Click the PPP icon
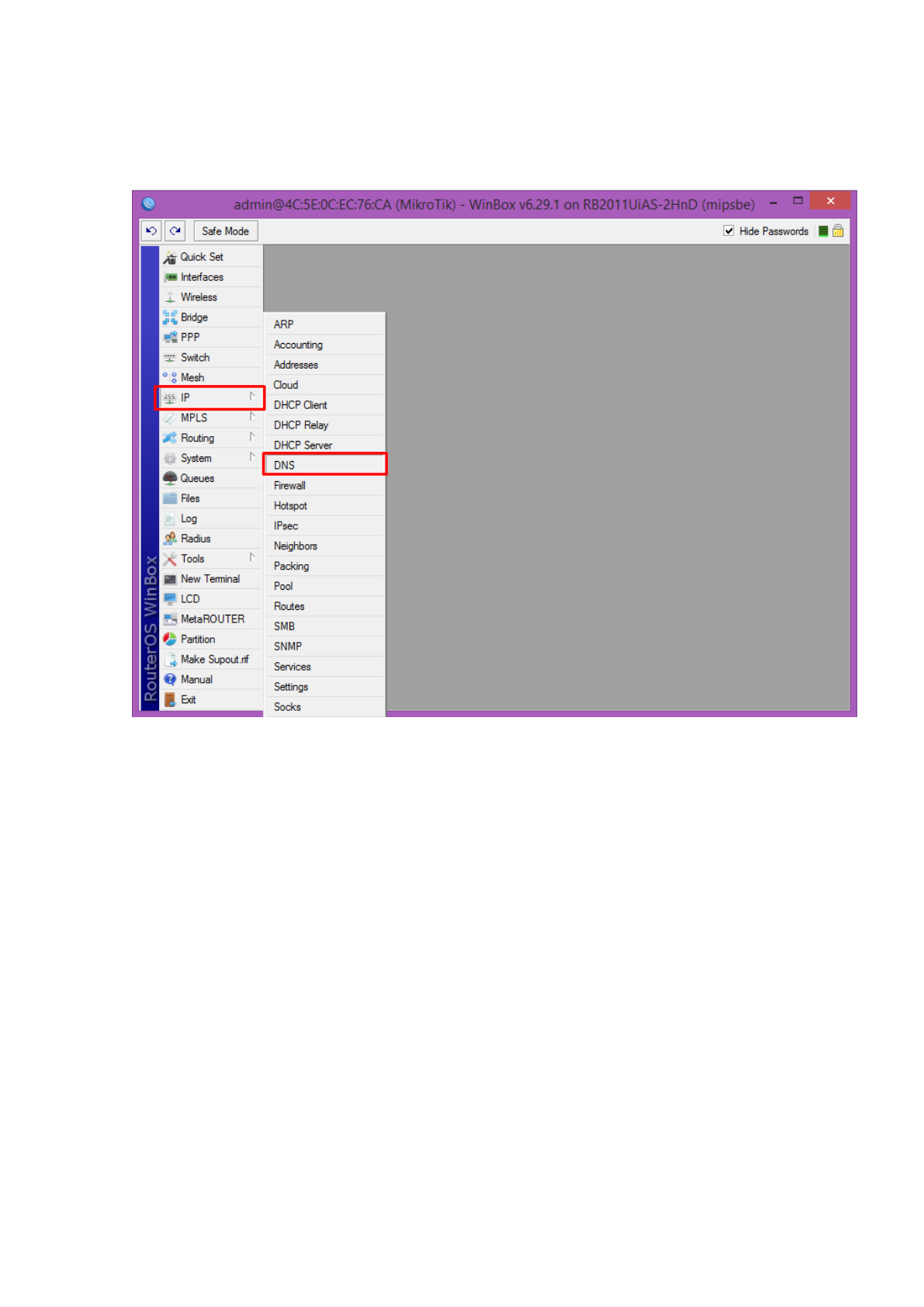 [170, 338]
